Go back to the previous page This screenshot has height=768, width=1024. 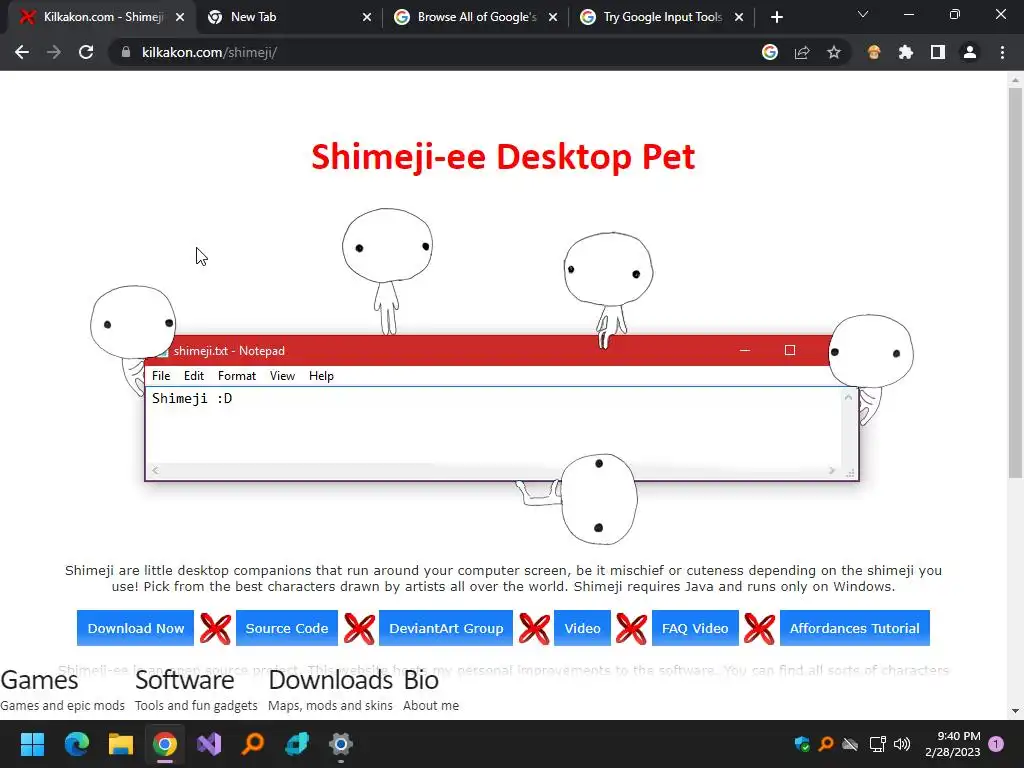(x=22, y=52)
